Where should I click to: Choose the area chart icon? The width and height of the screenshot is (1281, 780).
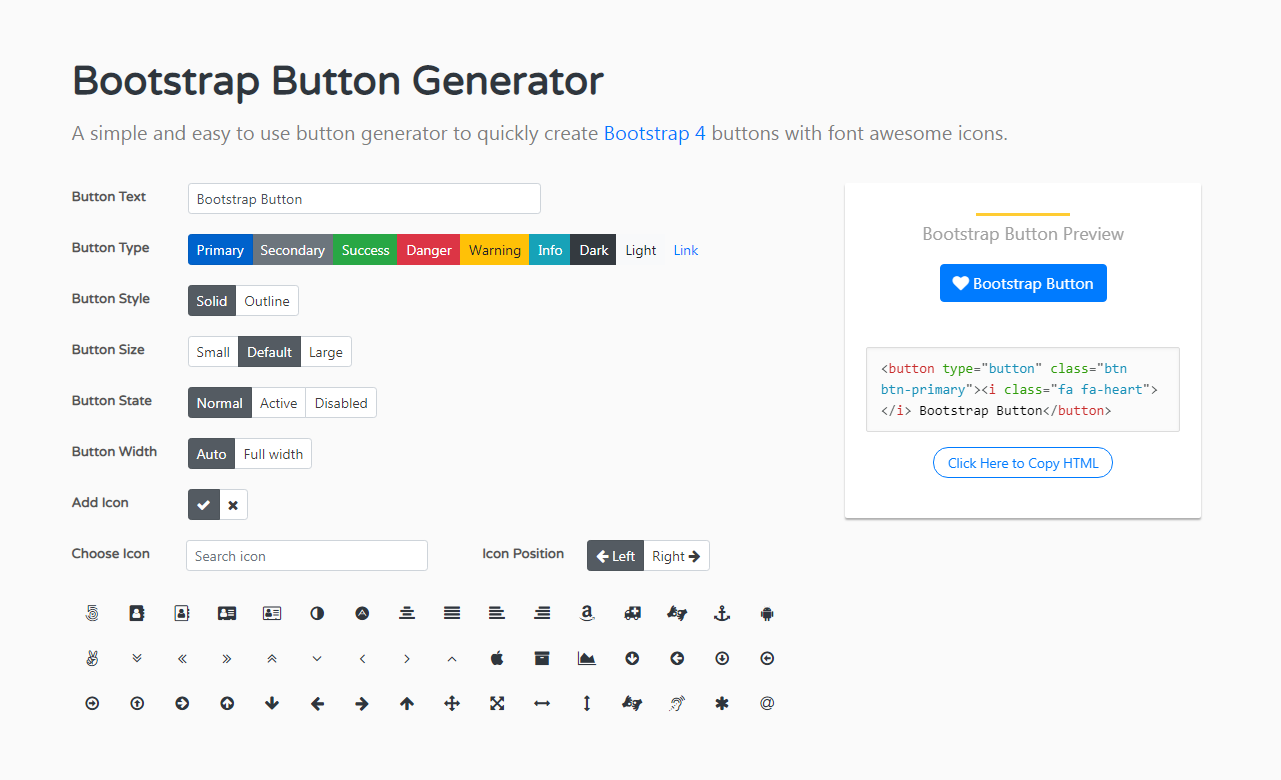[x=587, y=658]
